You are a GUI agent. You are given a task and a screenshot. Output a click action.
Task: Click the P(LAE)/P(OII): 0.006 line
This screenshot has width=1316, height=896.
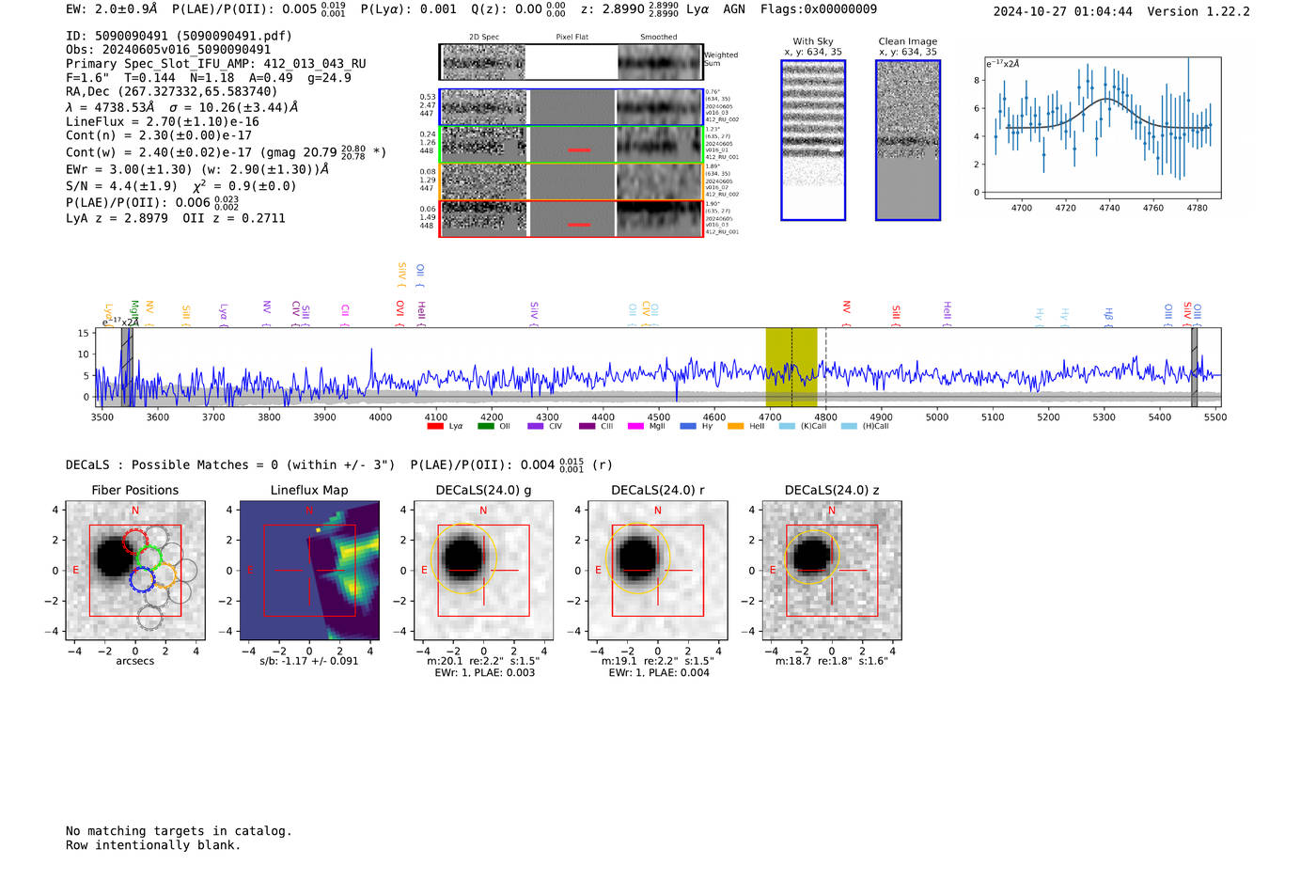coord(152,202)
